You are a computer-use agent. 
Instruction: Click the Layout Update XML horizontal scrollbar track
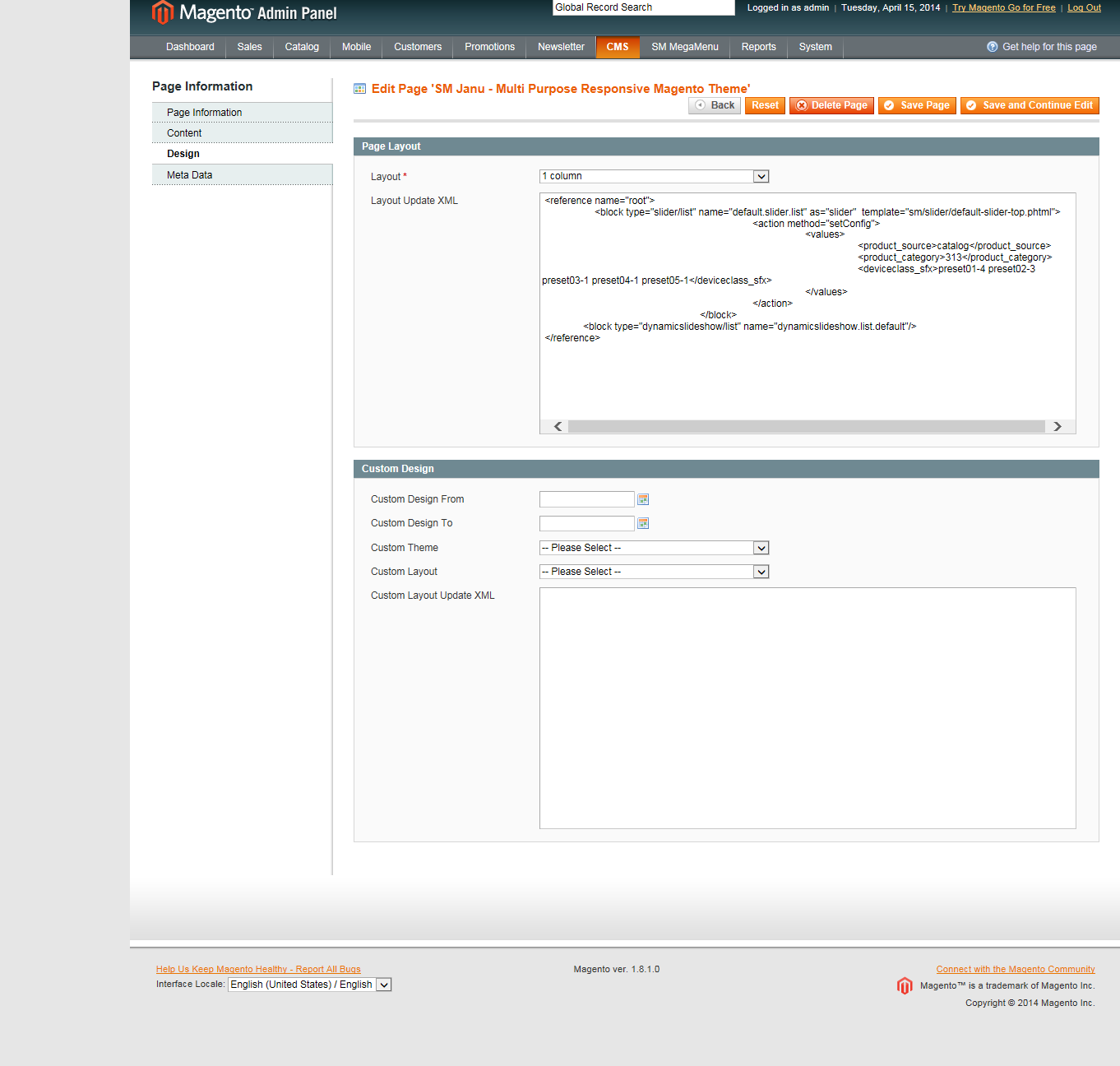[806, 426]
